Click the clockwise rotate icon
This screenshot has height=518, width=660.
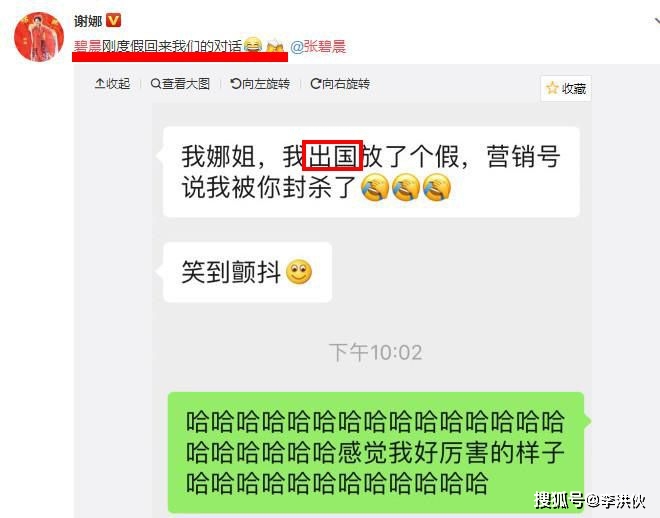(x=315, y=84)
